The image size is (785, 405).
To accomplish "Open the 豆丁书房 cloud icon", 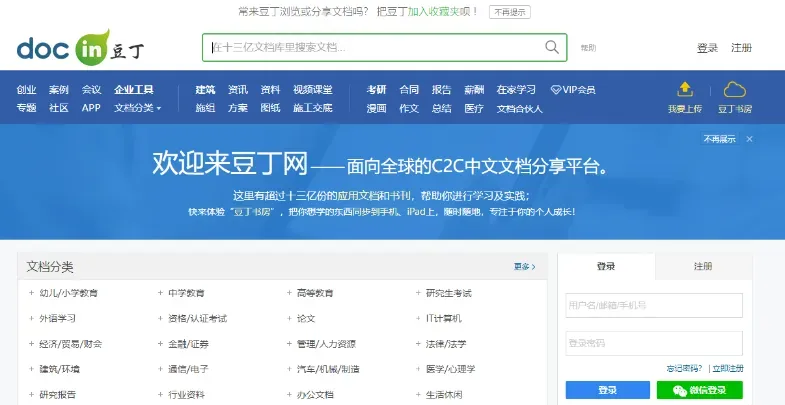I will coord(734,90).
